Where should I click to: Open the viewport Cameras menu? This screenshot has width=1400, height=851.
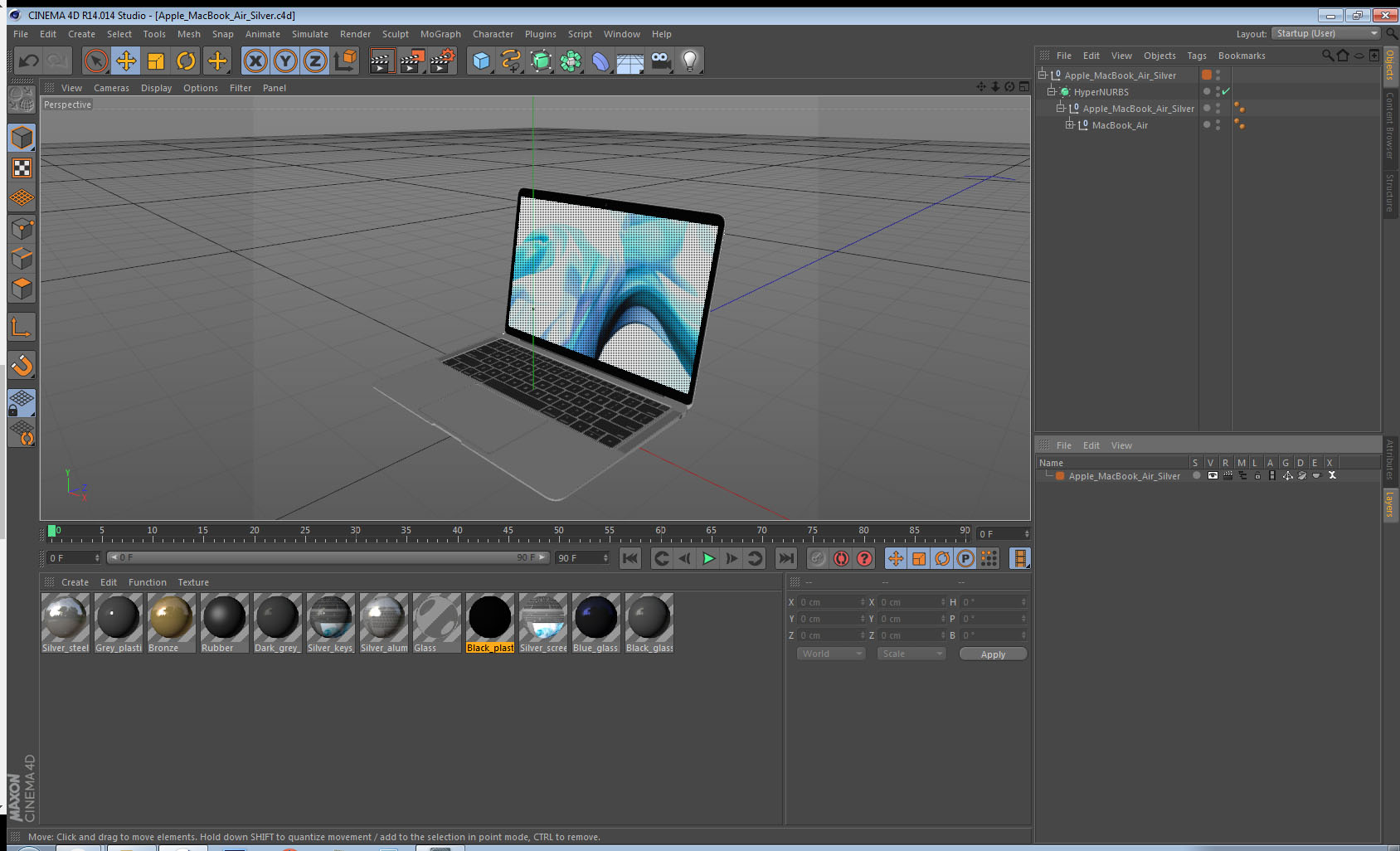[111, 88]
